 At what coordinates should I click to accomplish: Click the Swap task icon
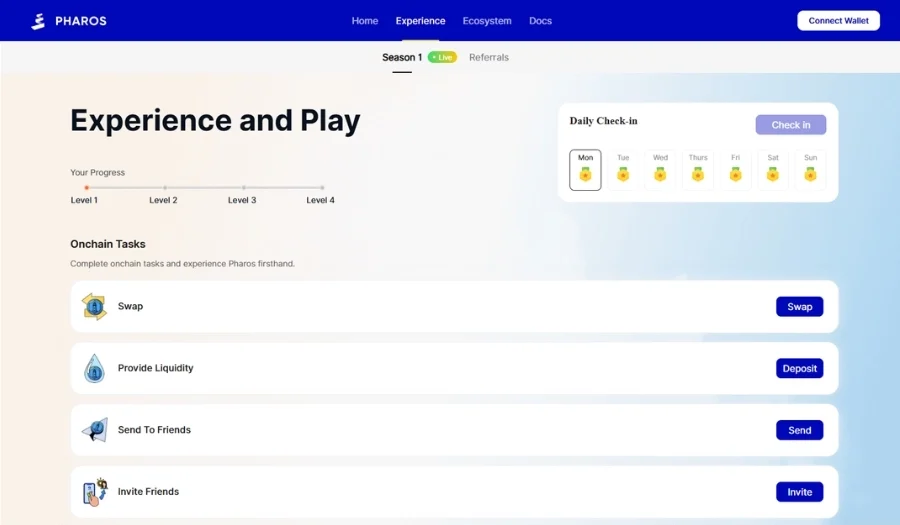(94, 306)
